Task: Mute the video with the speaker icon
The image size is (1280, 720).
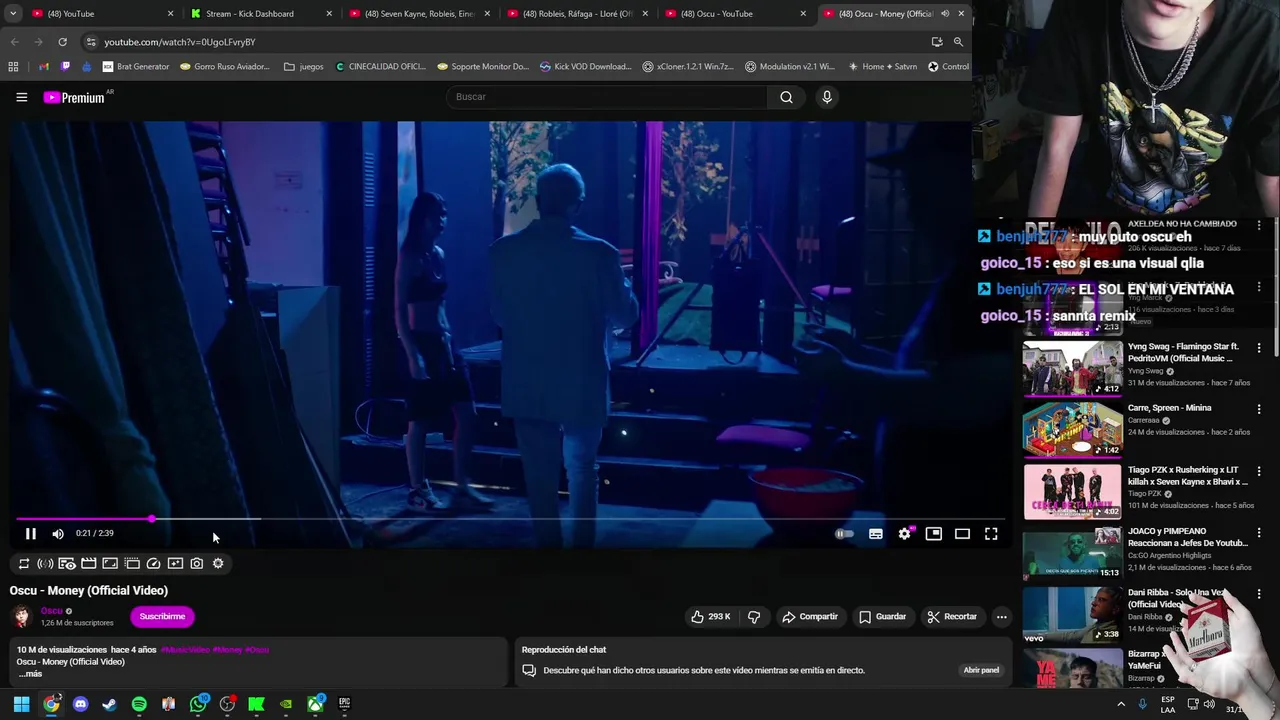Action: tap(58, 534)
